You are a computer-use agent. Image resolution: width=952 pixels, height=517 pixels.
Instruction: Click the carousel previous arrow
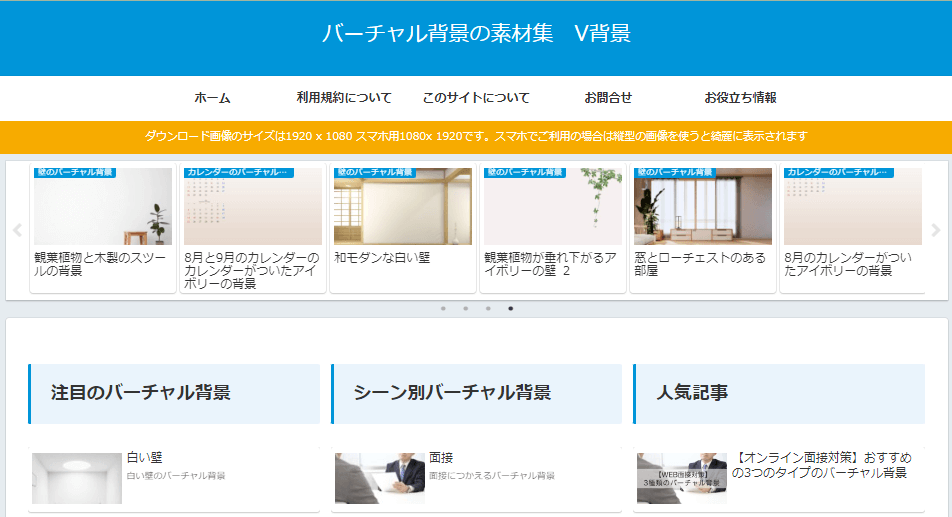click(17, 230)
